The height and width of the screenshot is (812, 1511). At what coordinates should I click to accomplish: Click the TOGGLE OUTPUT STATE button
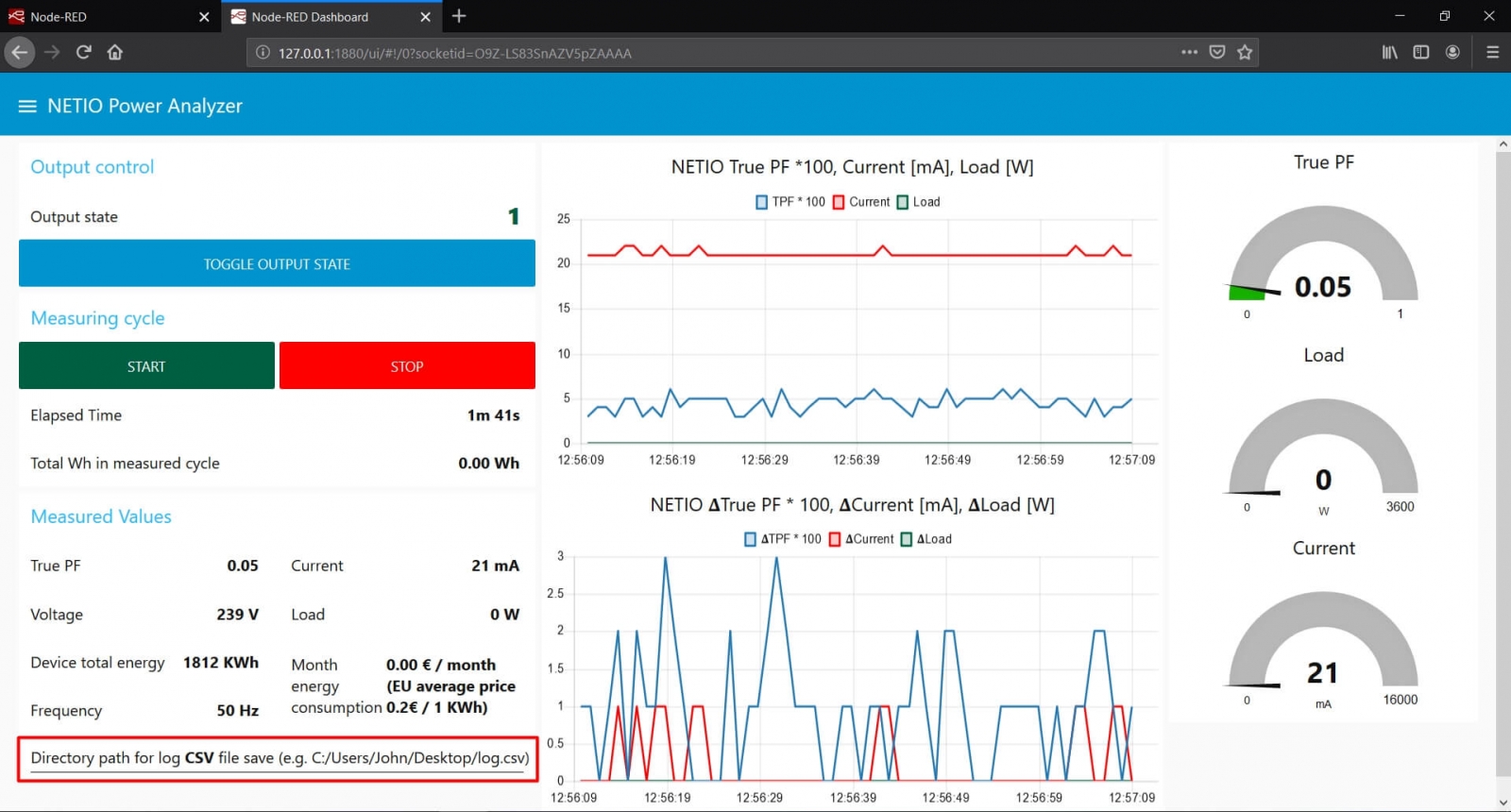pyautogui.click(x=277, y=263)
